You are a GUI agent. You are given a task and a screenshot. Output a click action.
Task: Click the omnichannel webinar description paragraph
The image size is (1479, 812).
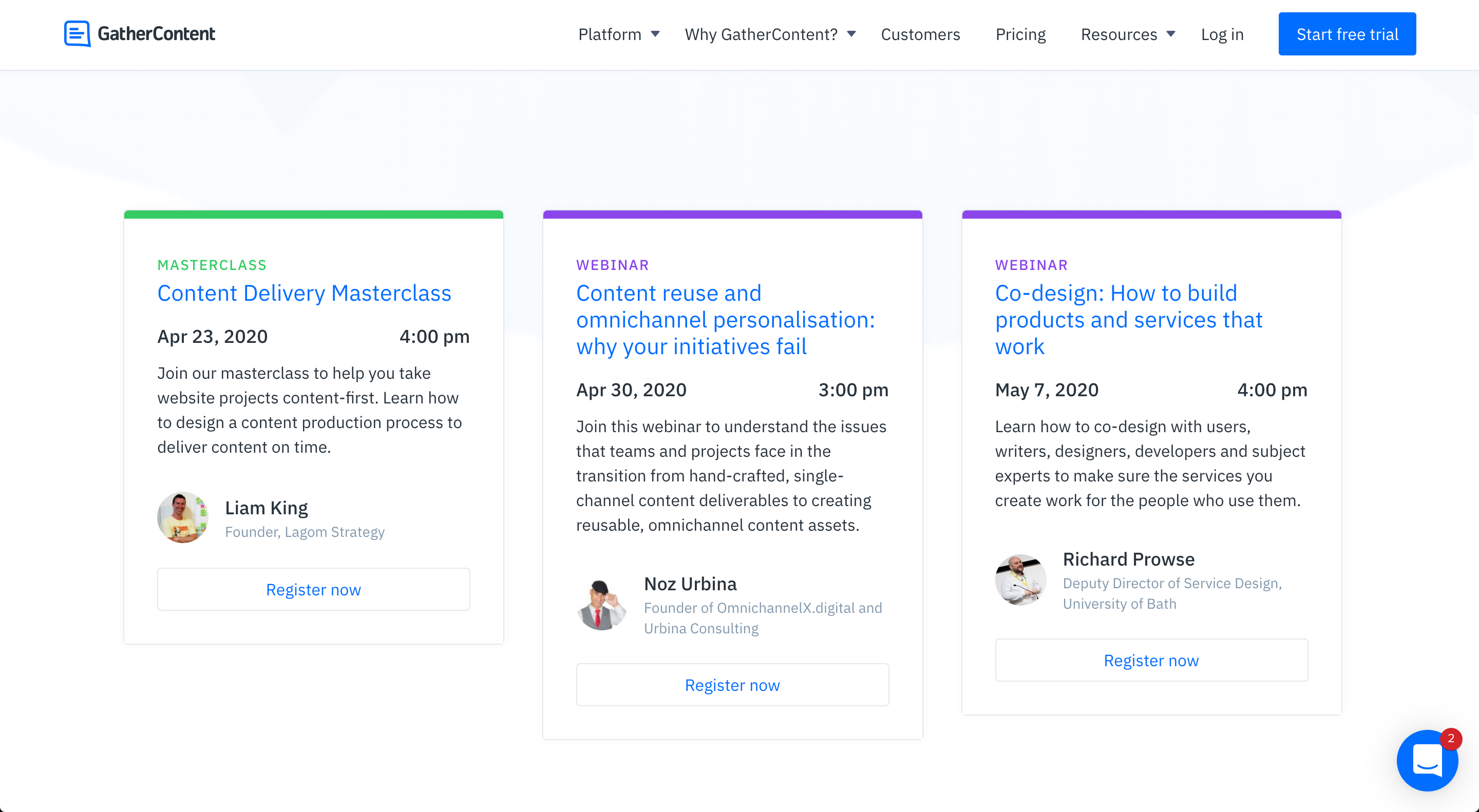[x=731, y=475]
